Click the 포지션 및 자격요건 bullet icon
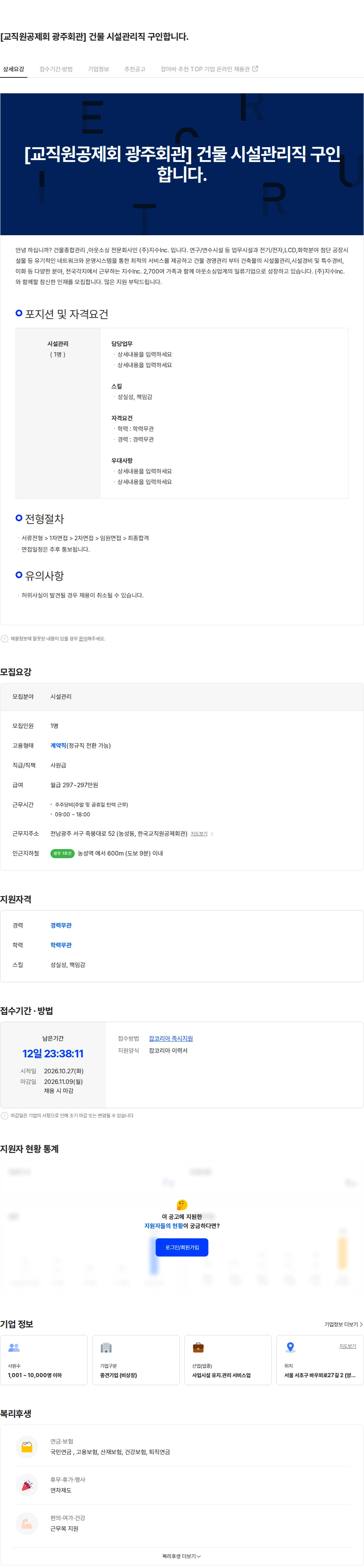This screenshot has width=364, height=1568. (19, 313)
